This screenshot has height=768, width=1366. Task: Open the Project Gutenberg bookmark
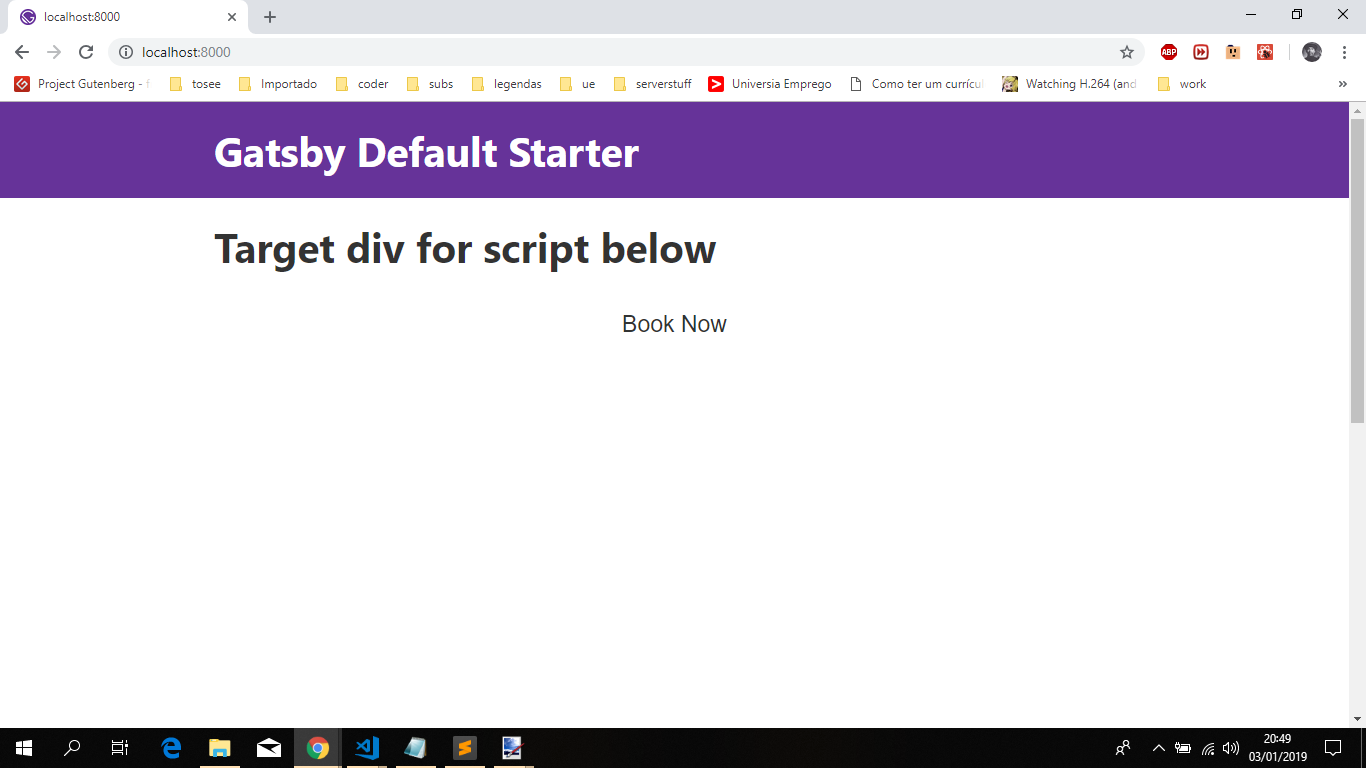82,84
